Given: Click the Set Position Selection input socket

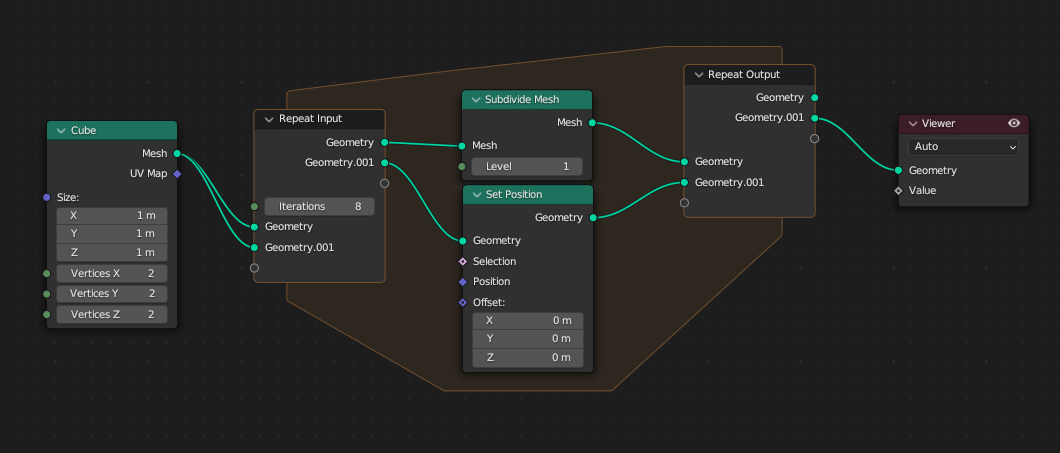Looking at the screenshot, I should pyautogui.click(x=462, y=261).
